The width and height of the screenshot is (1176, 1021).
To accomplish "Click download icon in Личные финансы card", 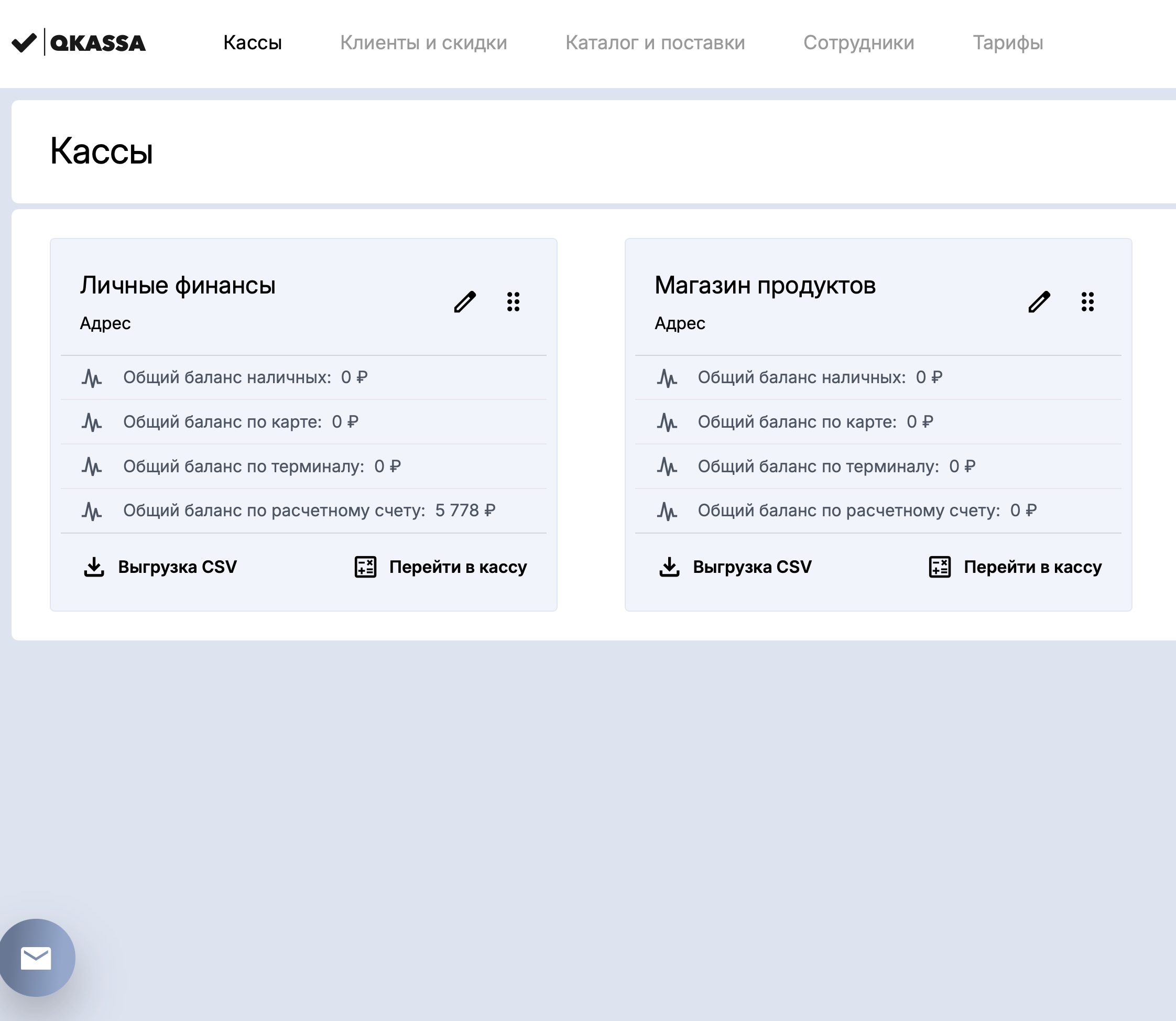I will (x=94, y=567).
